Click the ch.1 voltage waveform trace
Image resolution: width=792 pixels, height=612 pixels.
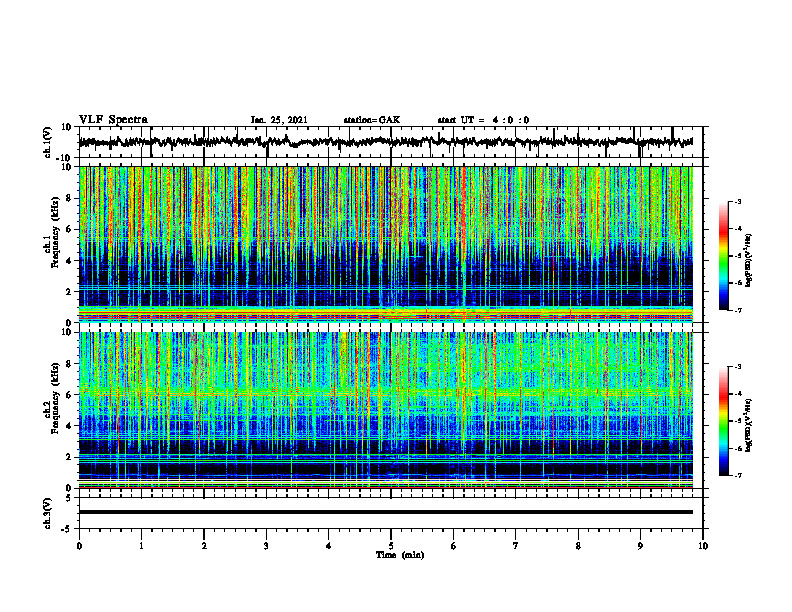coord(385,142)
